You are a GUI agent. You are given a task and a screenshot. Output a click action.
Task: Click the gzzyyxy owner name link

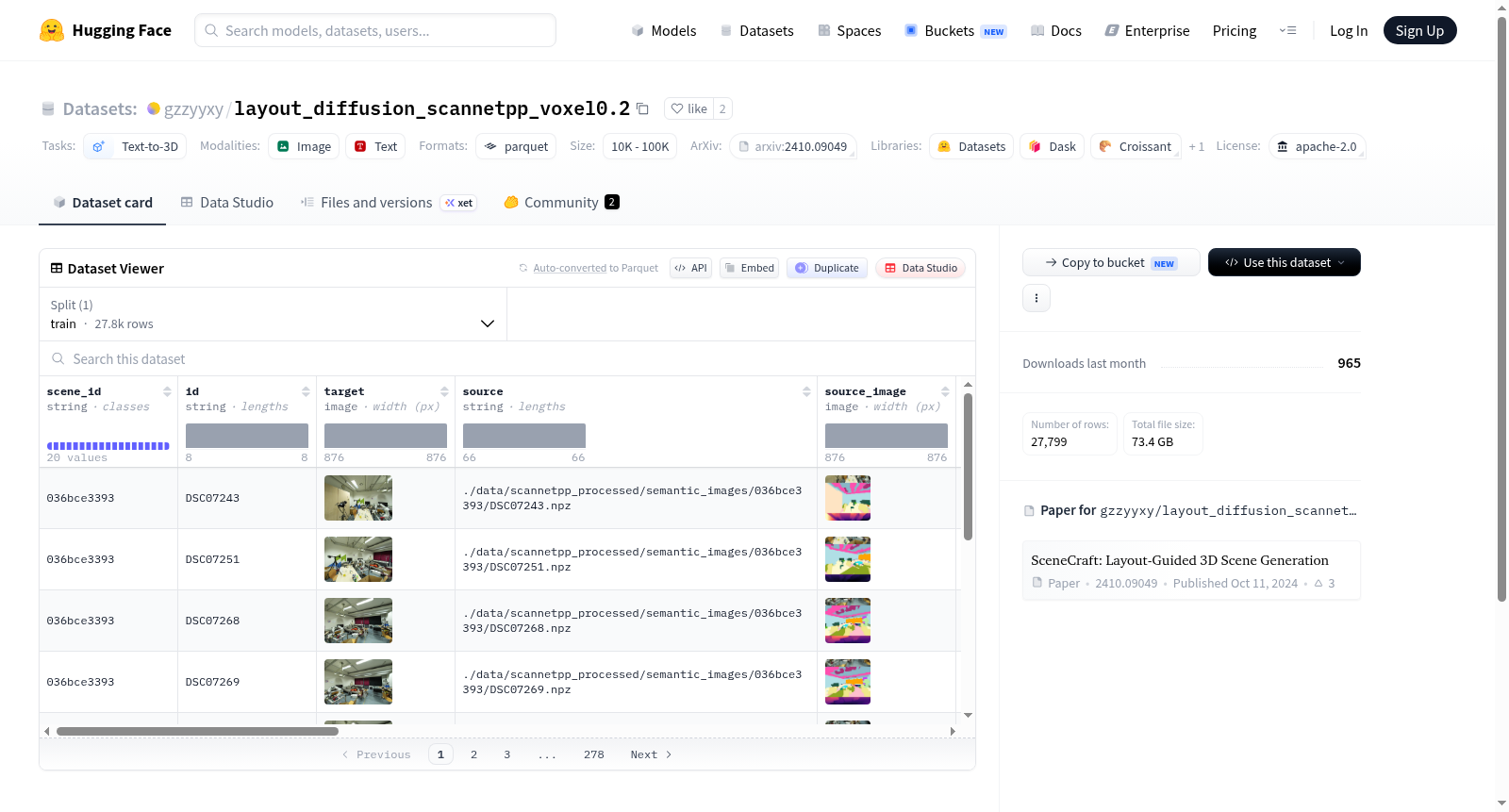[x=193, y=109]
